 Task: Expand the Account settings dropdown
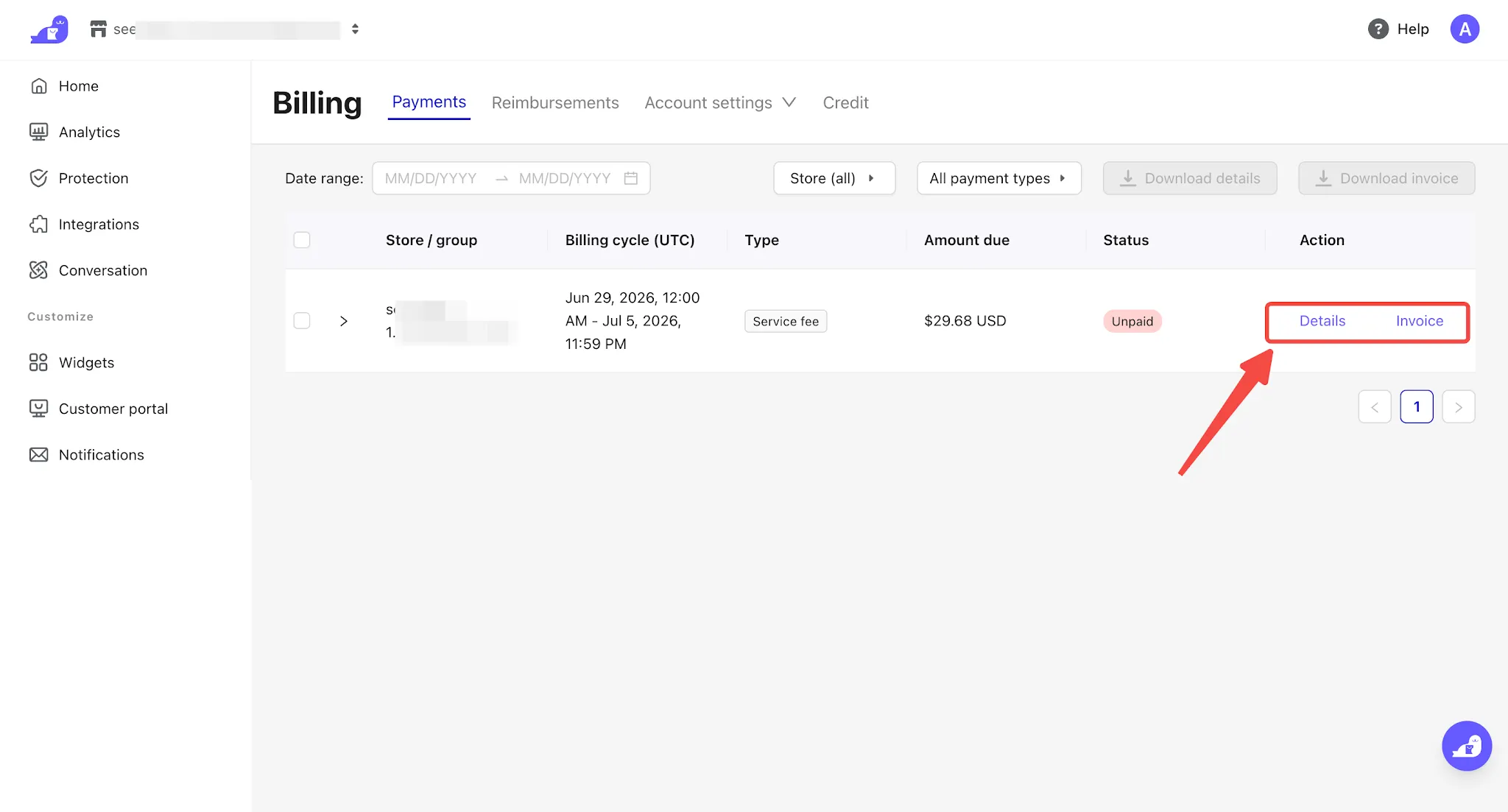point(720,103)
